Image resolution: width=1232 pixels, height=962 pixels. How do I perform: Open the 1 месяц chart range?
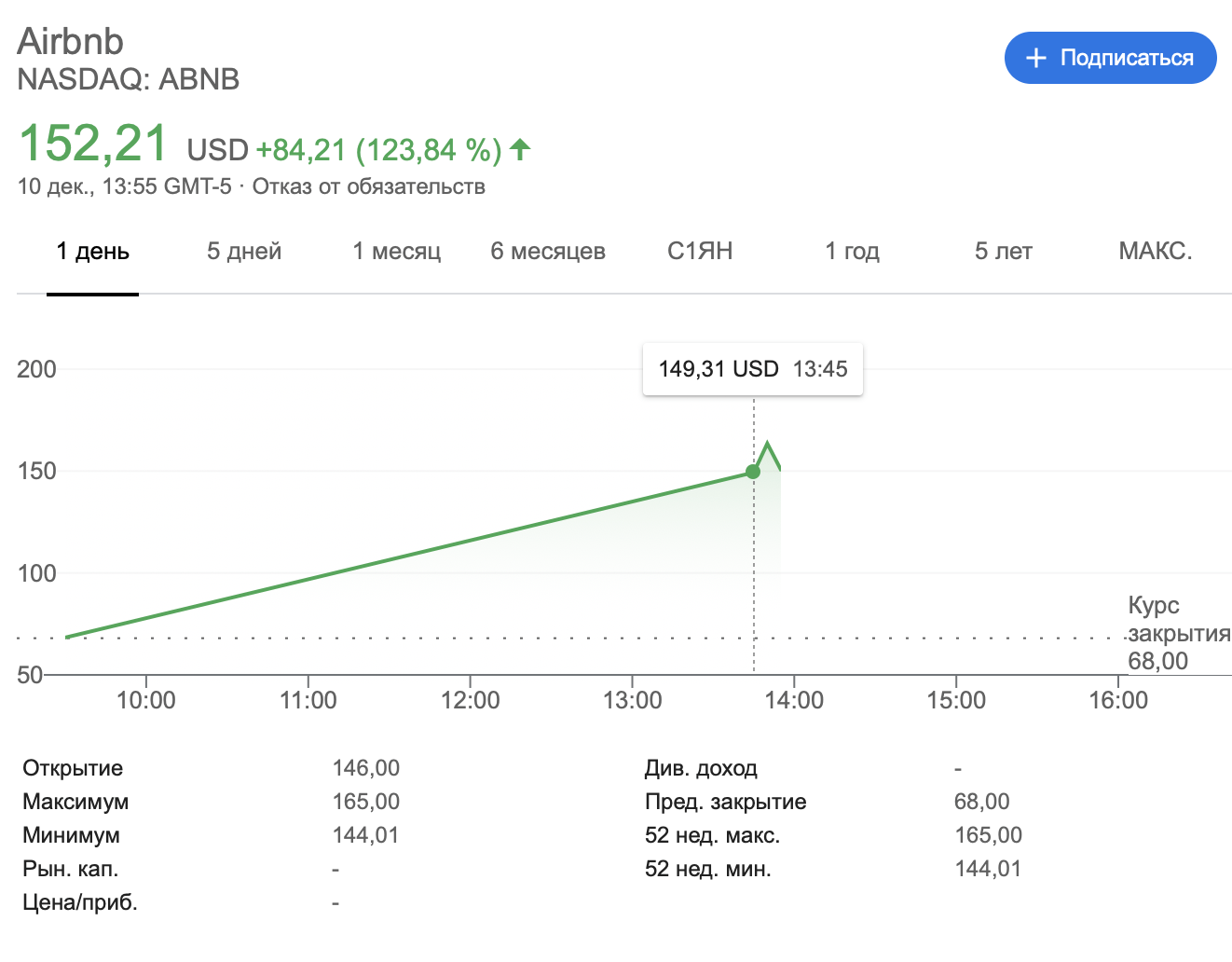click(x=397, y=251)
